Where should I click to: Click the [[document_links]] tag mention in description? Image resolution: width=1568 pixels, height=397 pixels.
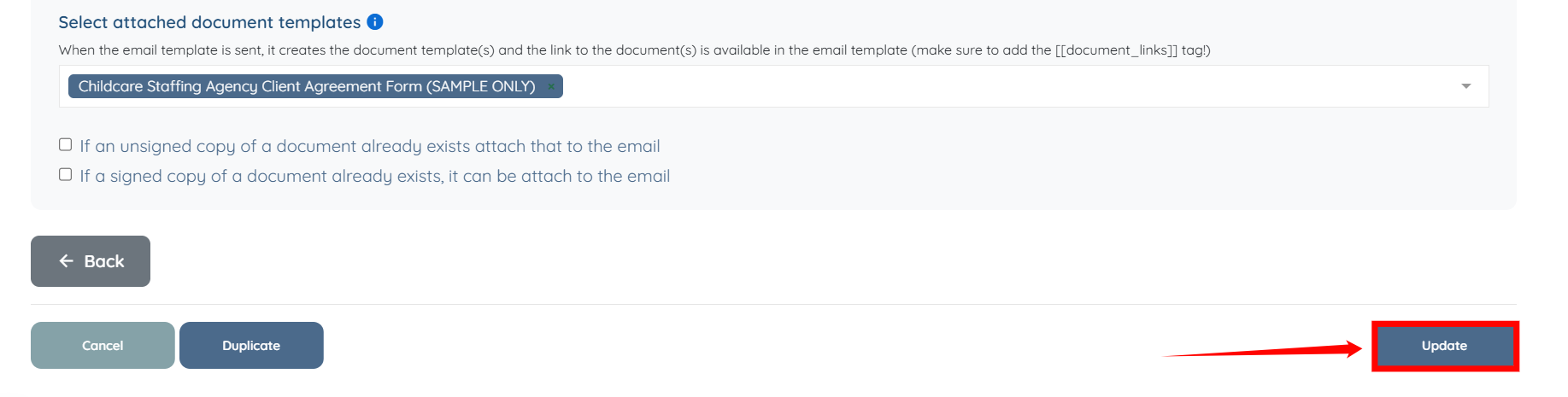[x=1116, y=50]
